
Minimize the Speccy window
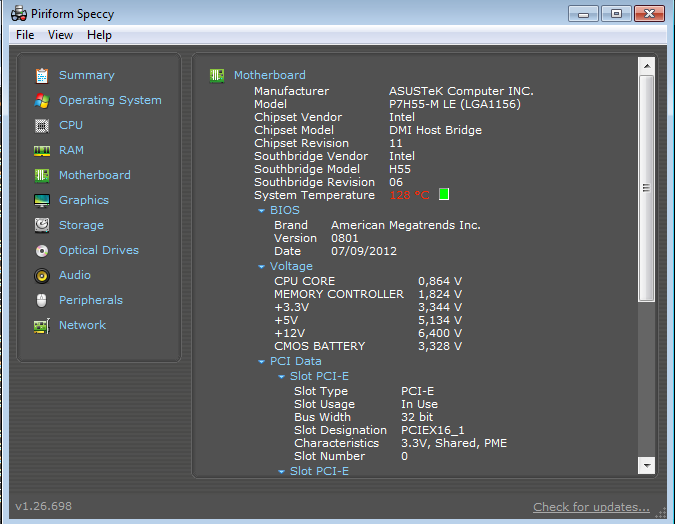click(583, 14)
